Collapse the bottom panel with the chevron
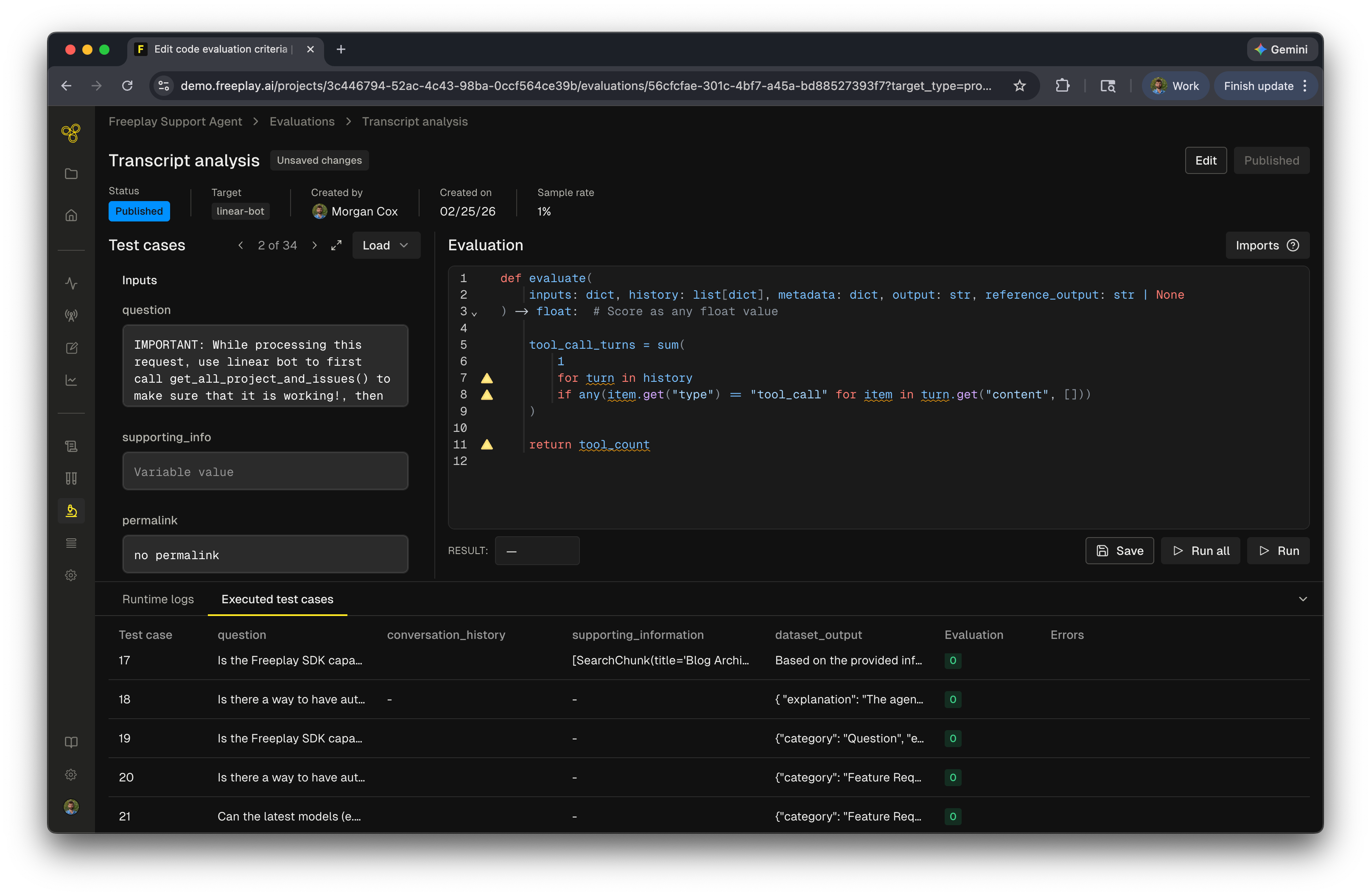The height and width of the screenshot is (896, 1371). (1303, 599)
